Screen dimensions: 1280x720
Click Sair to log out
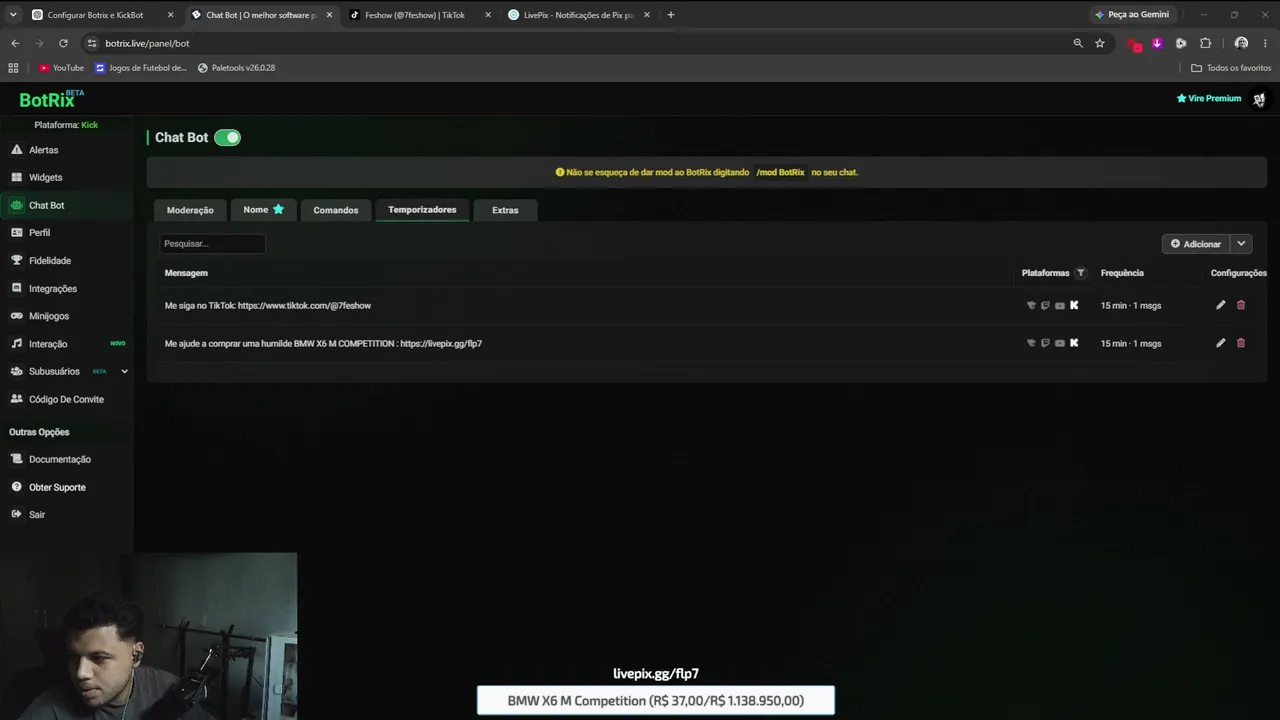pos(36,514)
